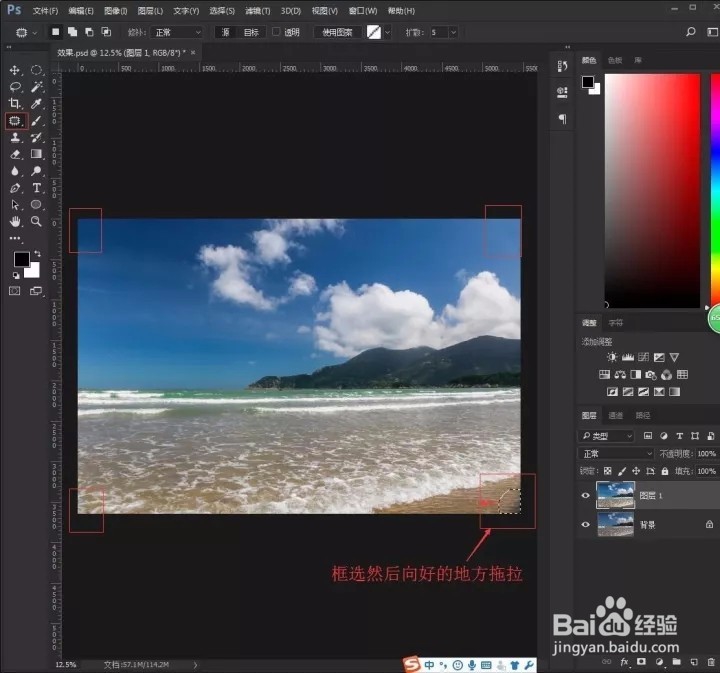Viewport: 720px width, 673px height.
Task: Open the 滤镜(T) menu
Action: click(x=258, y=11)
